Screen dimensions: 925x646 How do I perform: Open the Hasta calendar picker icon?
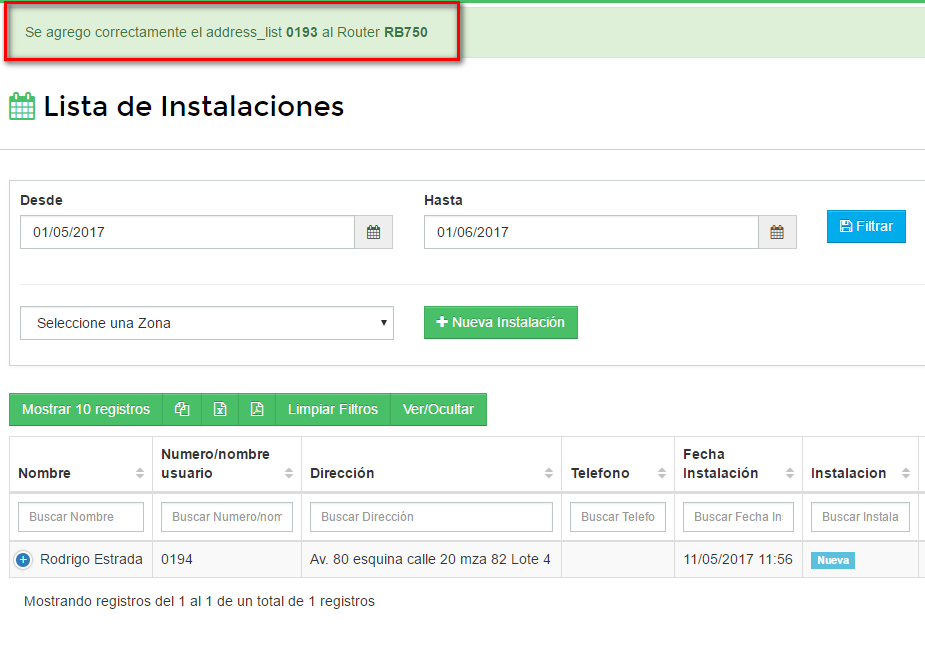pos(777,231)
